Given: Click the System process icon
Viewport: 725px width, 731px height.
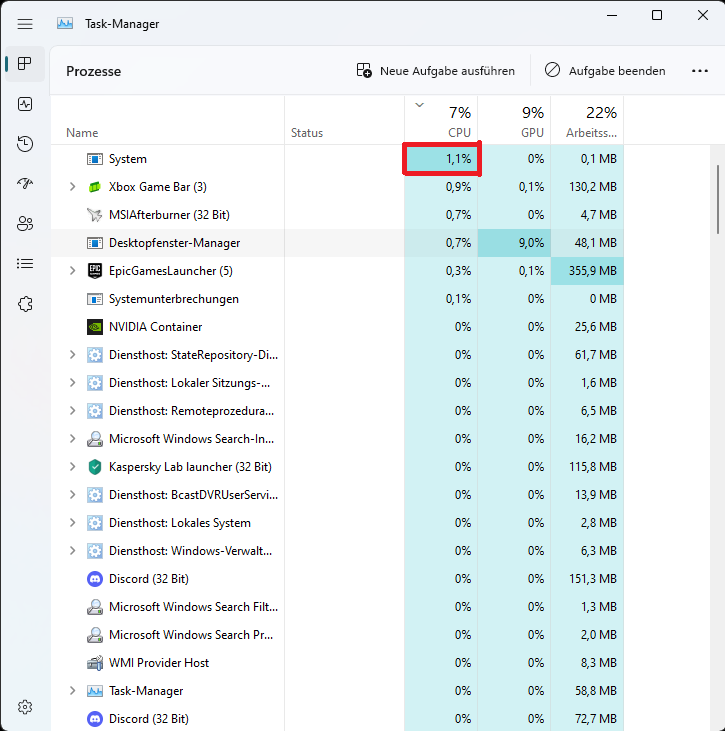Looking at the screenshot, I should click(x=95, y=159).
